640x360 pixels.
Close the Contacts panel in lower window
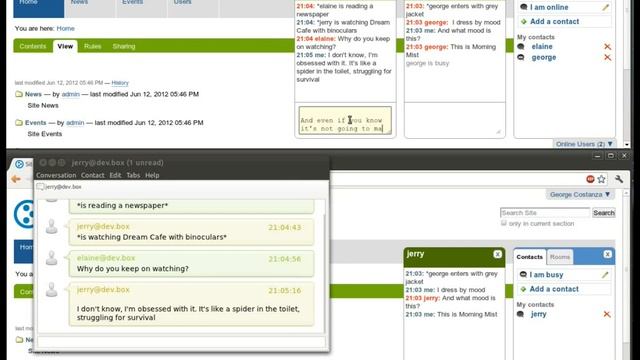607,254
